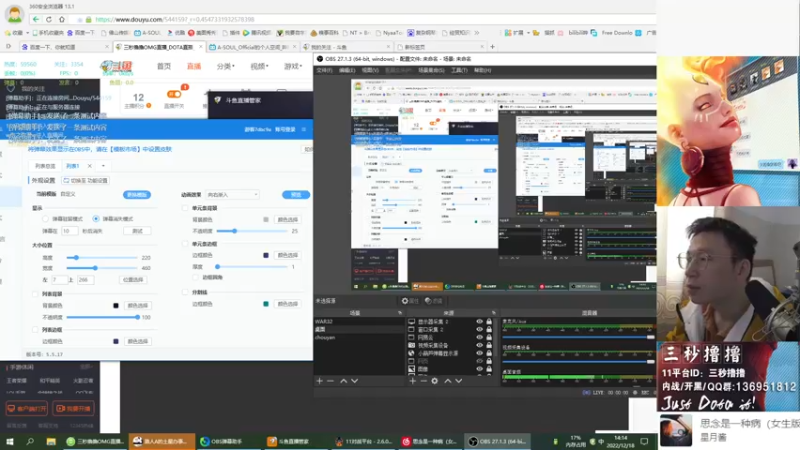800x450 pixels.
Task: Switch to A-SOUL_Official browser tab
Action: (x=253, y=47)
